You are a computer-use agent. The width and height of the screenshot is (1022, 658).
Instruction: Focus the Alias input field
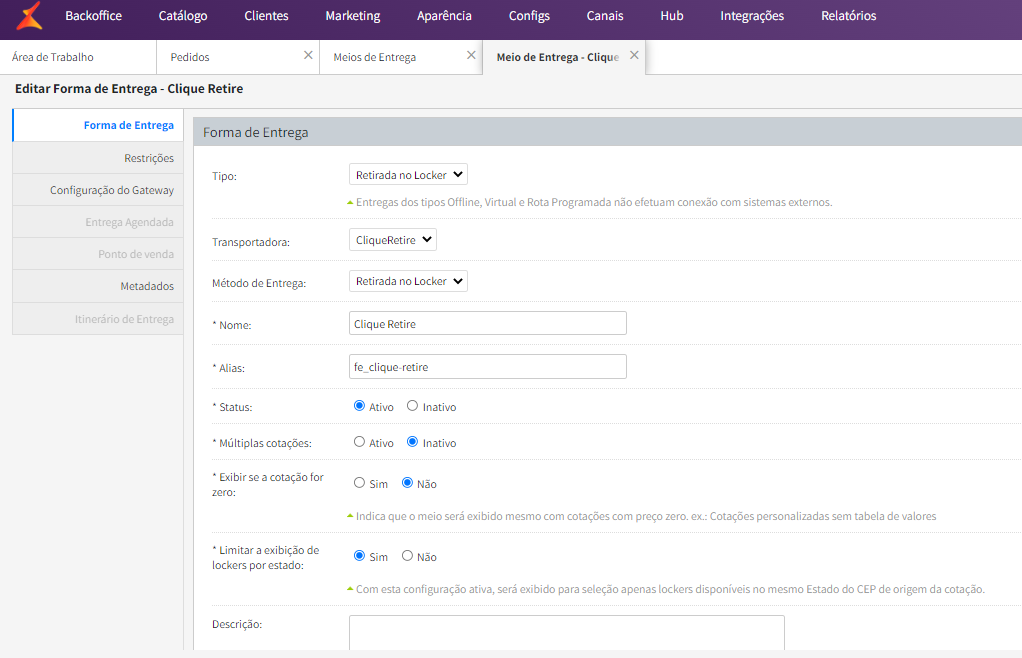tap(488, 366)
